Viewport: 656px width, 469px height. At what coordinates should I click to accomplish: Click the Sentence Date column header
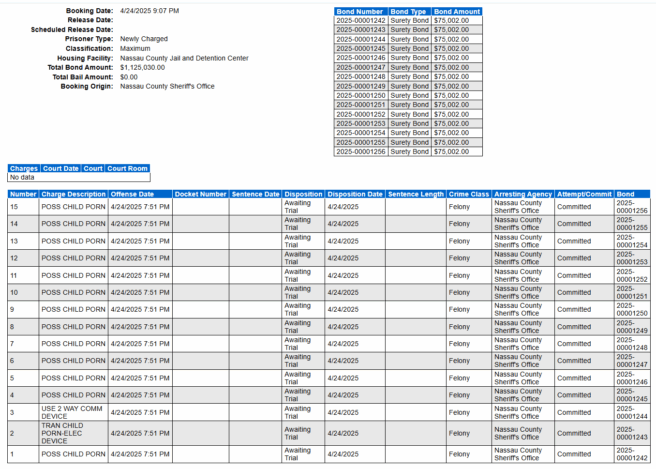(x=255, y=194)
